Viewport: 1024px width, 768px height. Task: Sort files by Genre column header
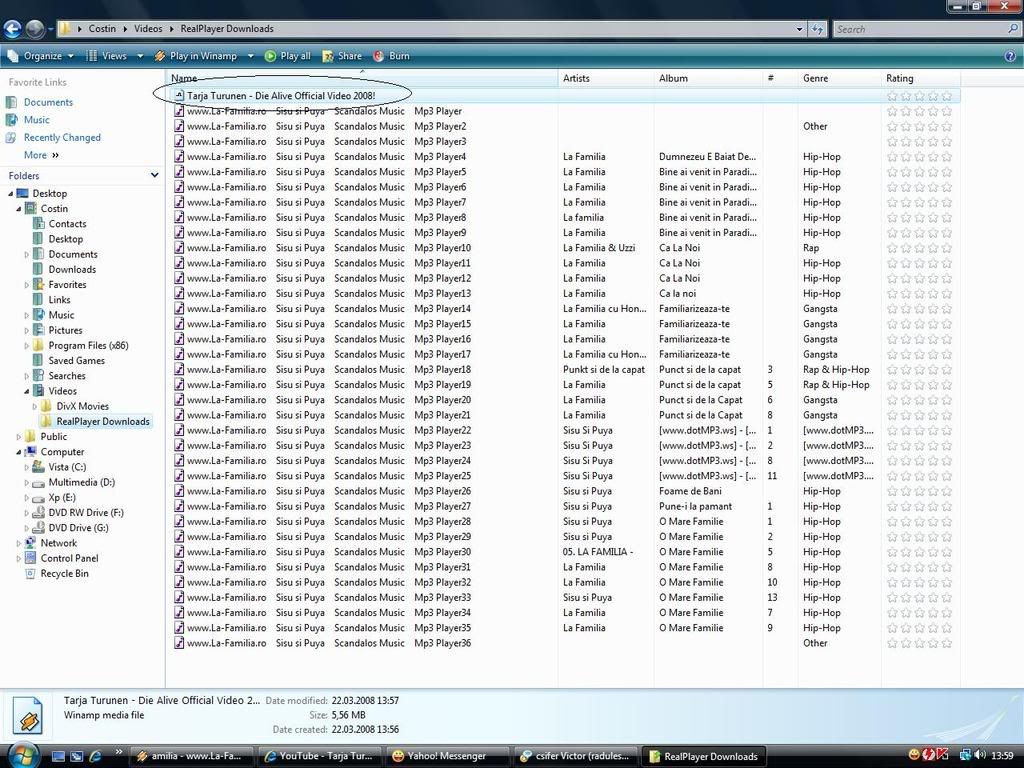pos(815,78)
